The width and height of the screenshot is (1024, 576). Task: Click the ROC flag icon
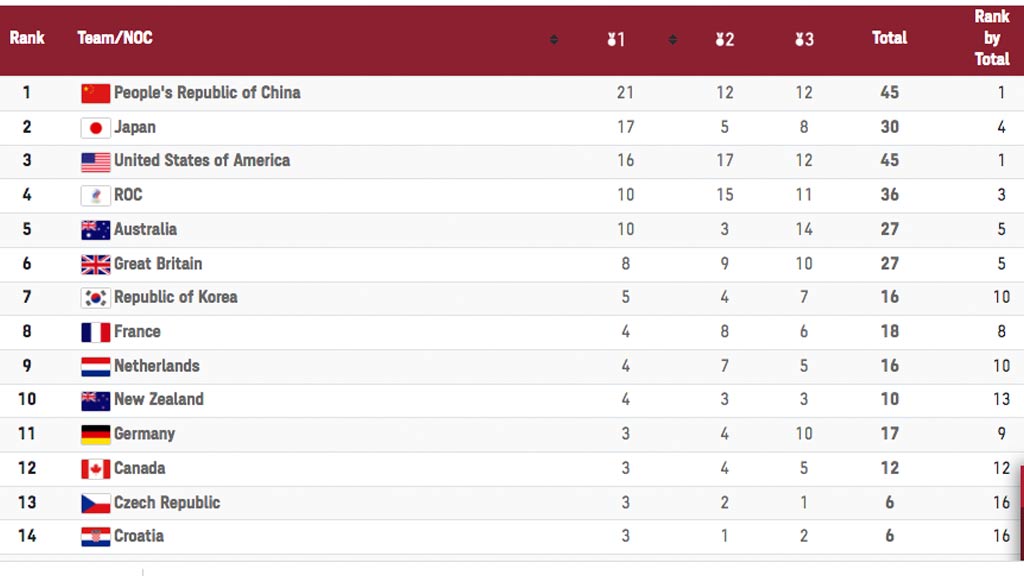pyautogui.click(x=95, y=195)
